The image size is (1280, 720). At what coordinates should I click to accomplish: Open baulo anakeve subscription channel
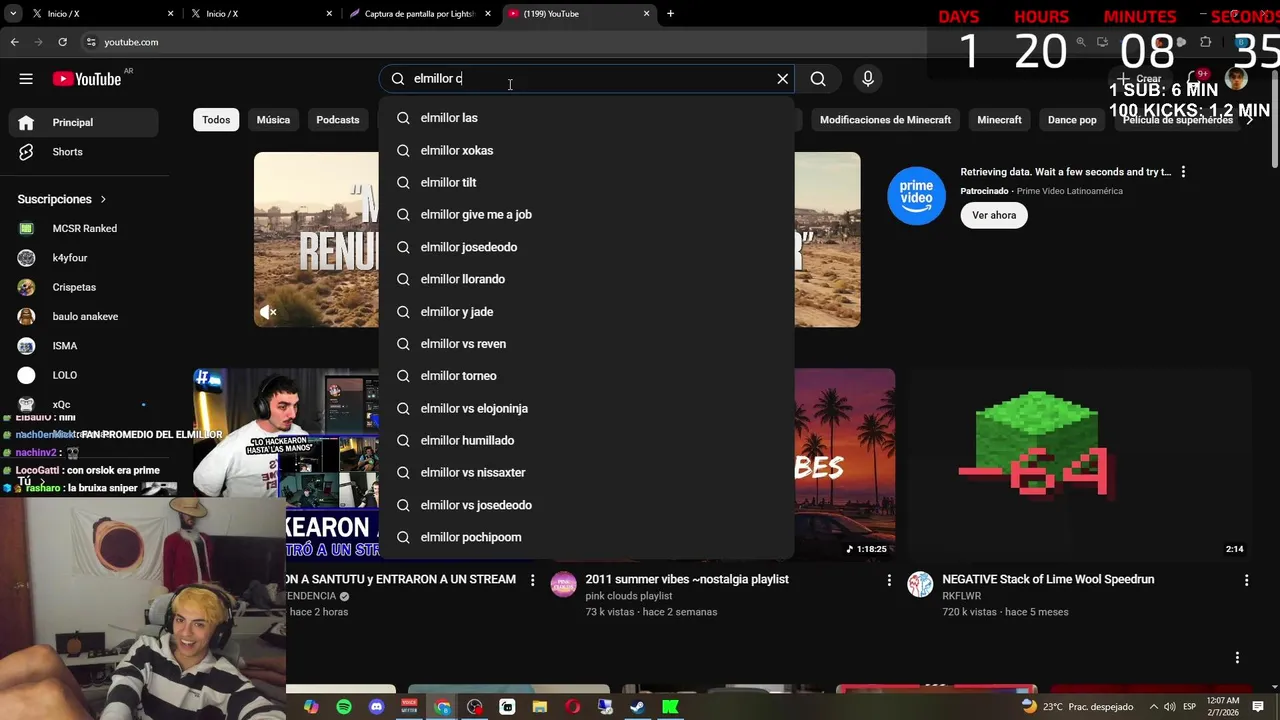coord(84,316)
